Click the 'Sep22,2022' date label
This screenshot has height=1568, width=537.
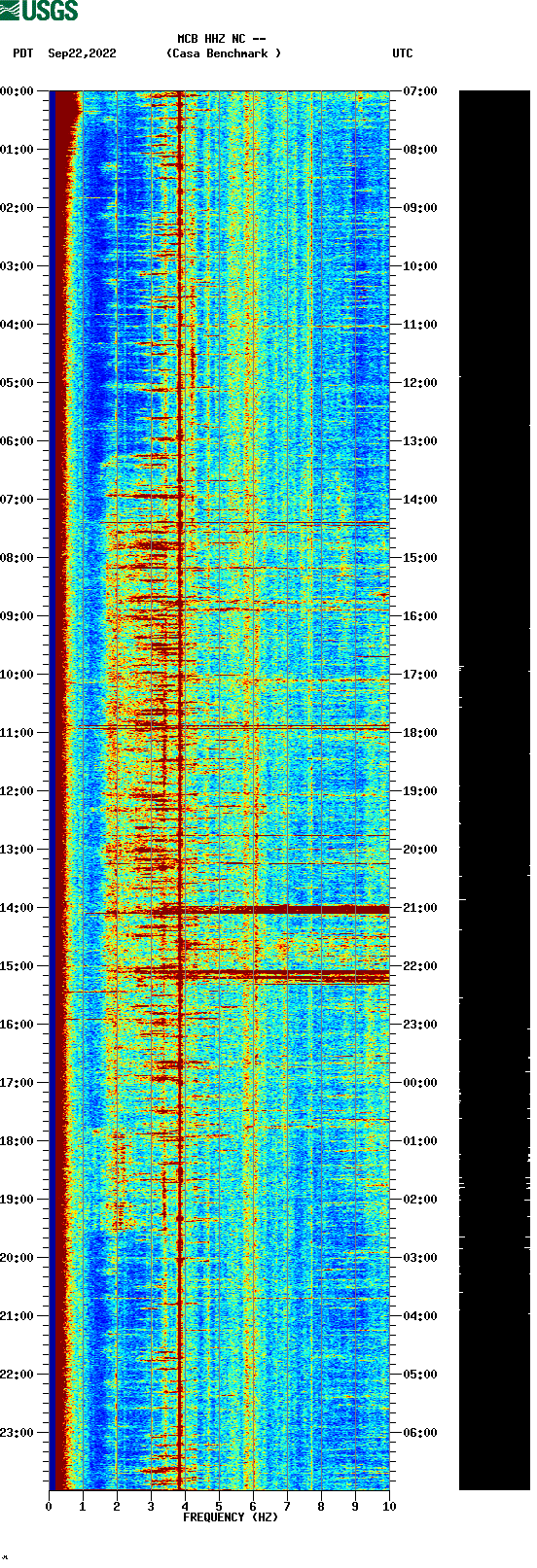[x=82, y=53]
